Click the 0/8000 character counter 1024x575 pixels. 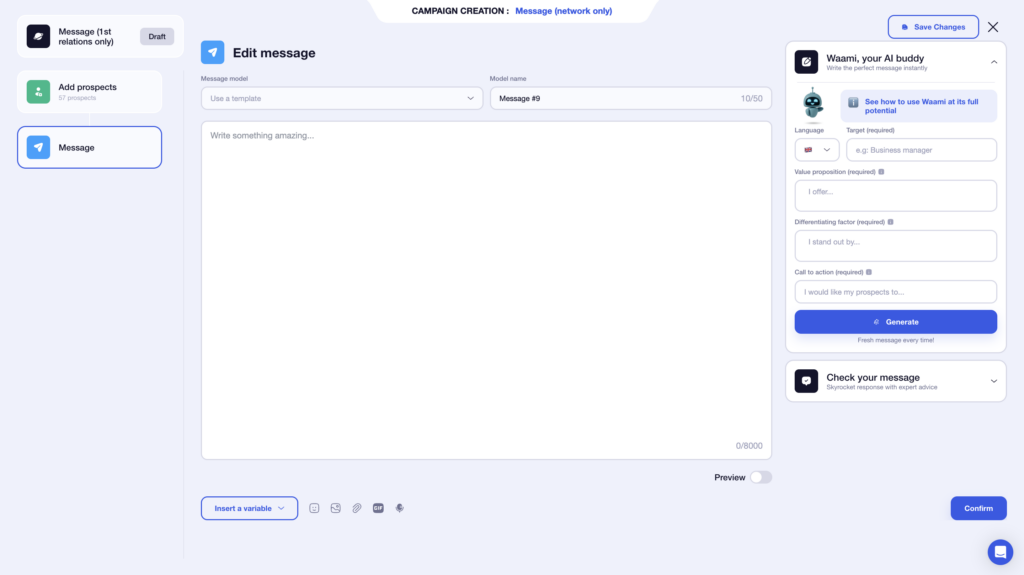tap(749, 446)
